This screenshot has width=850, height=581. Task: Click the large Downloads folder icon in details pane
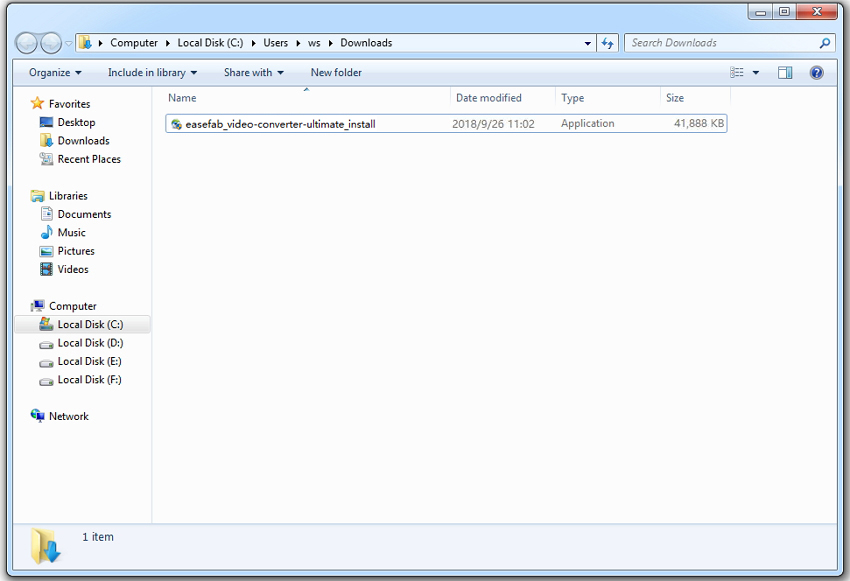click(46, 545)
